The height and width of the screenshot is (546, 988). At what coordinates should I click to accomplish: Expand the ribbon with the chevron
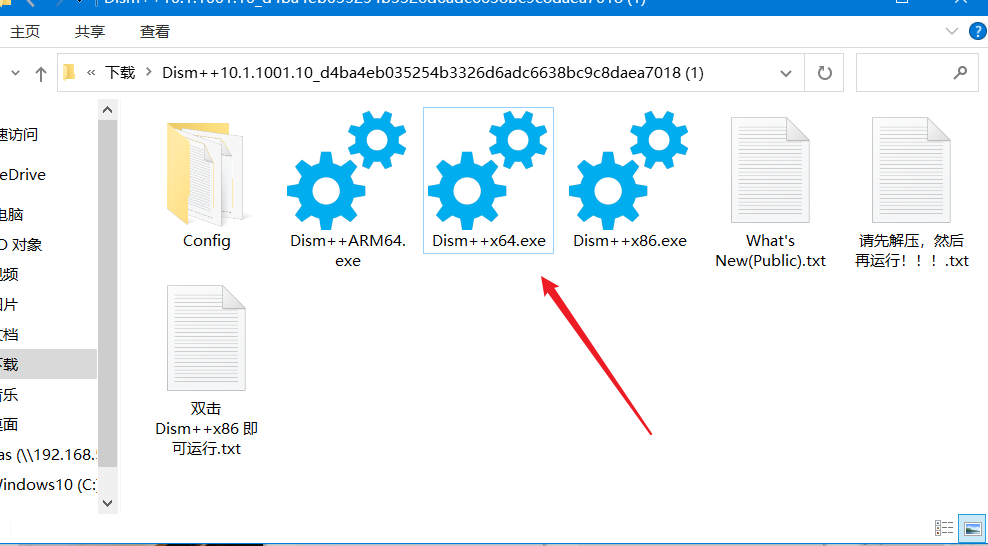click(951, 31)
